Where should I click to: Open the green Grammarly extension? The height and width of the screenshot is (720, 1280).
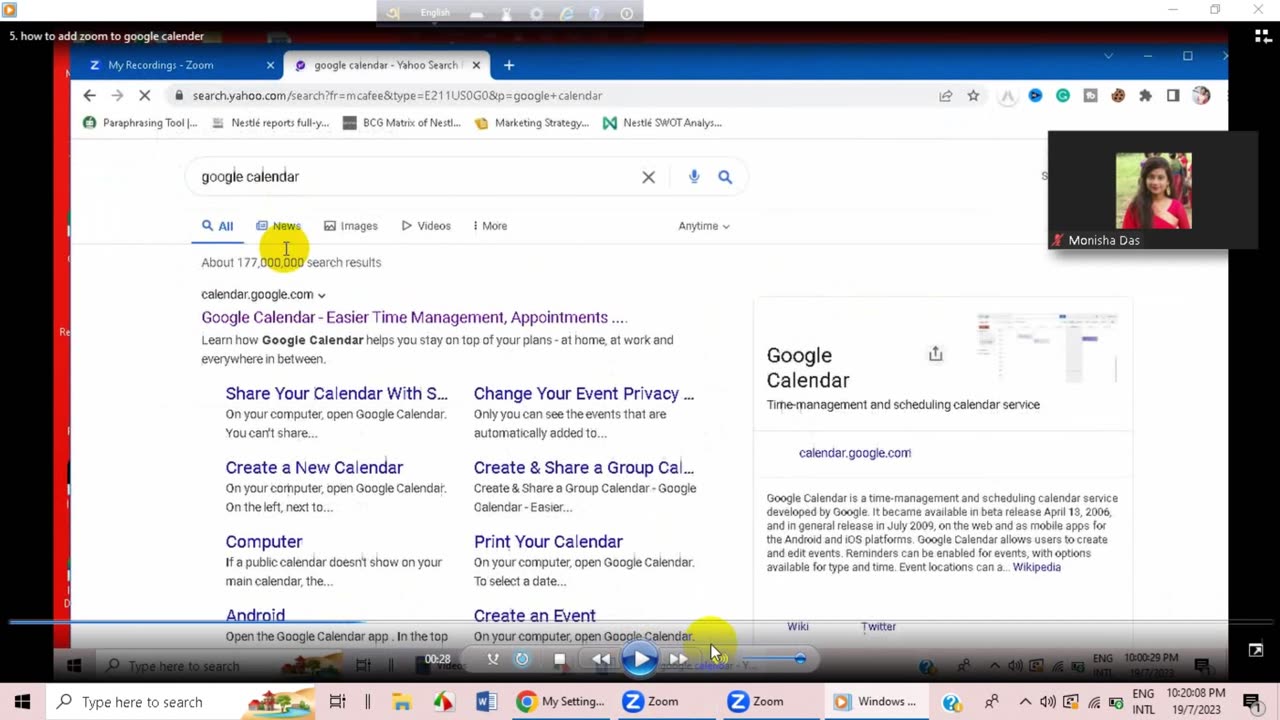1063,95
